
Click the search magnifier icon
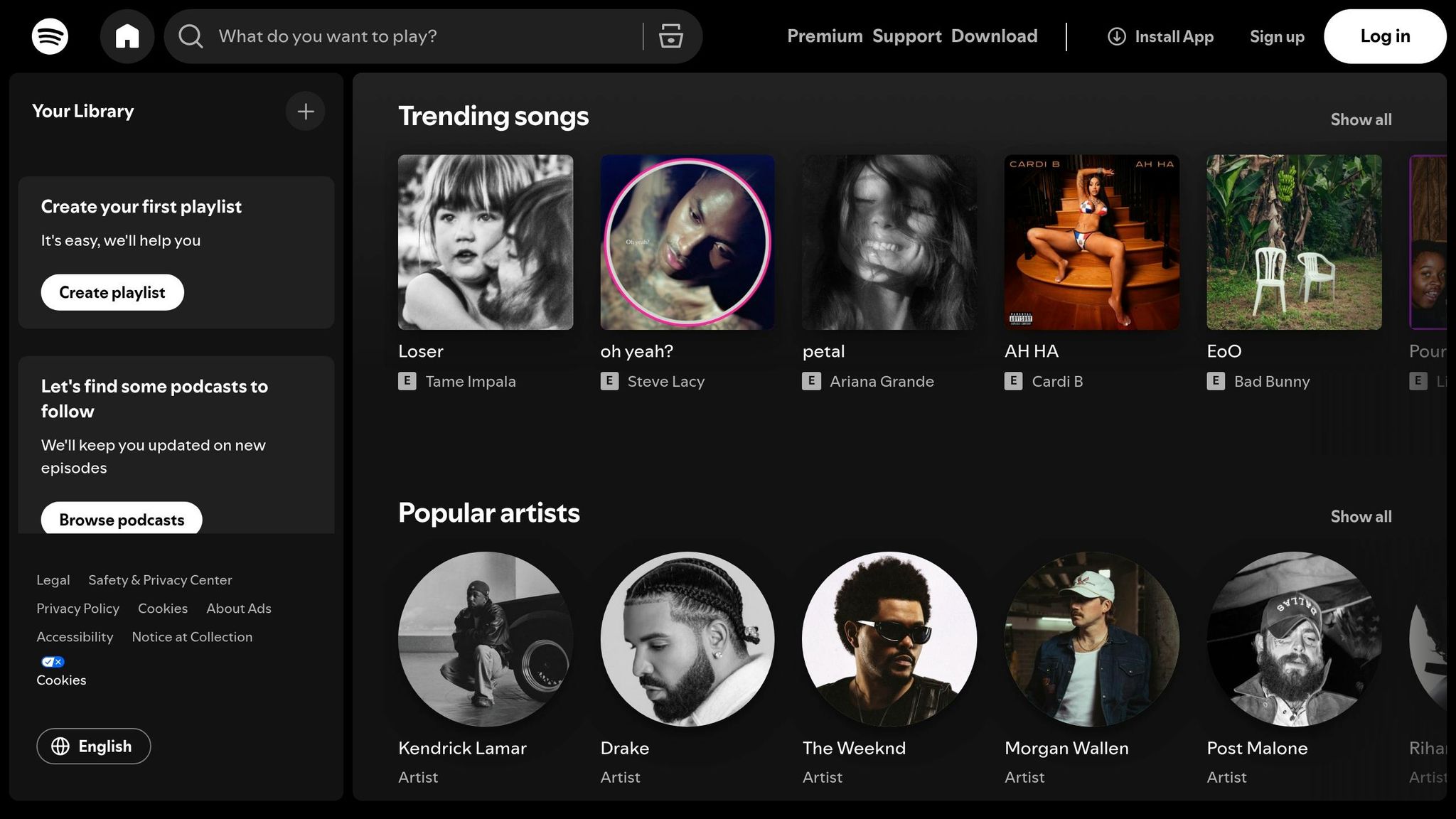point(191,36)
